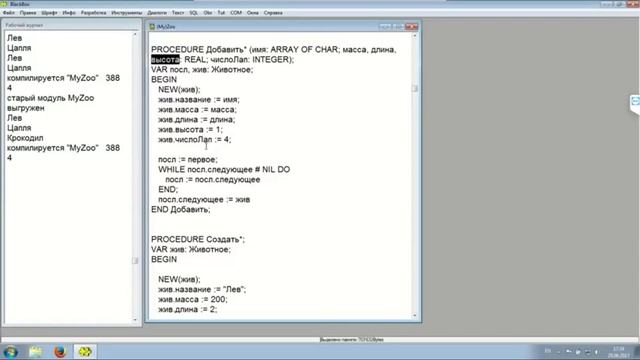Open the Диалоги menu
640x360 pixels.
coord(157,13)
